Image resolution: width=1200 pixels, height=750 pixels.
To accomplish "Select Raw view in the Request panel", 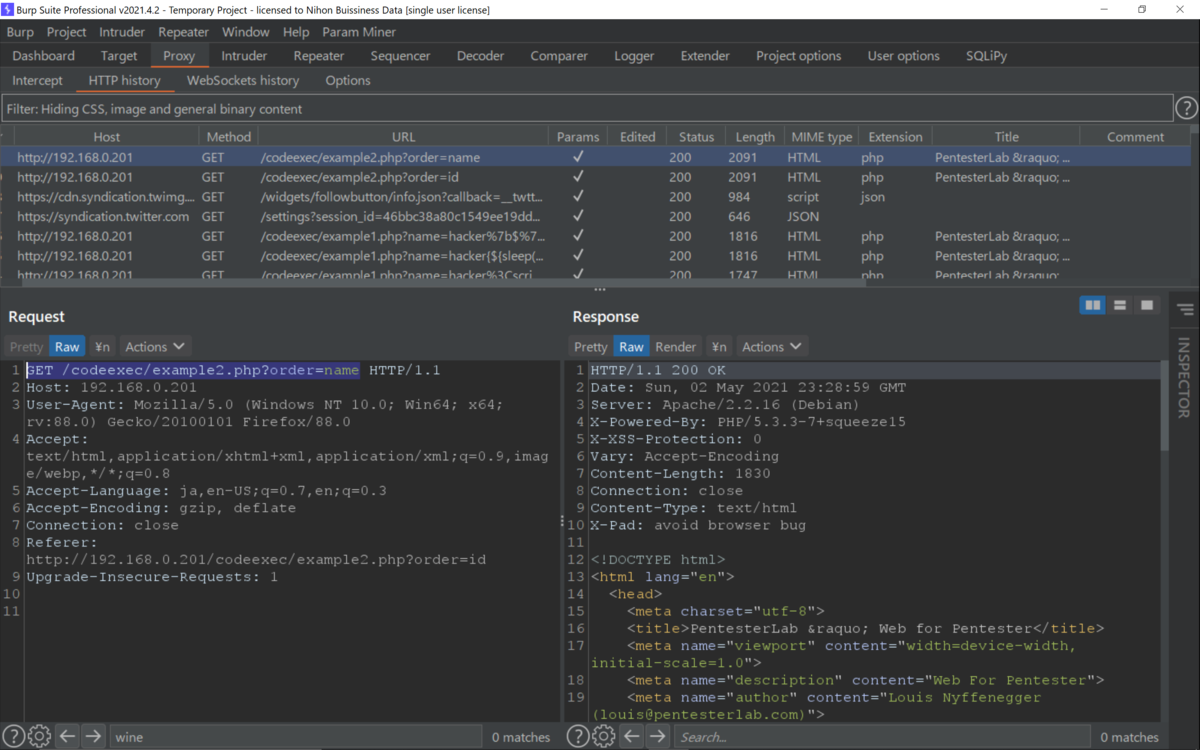I will click(x=67, y=347).
